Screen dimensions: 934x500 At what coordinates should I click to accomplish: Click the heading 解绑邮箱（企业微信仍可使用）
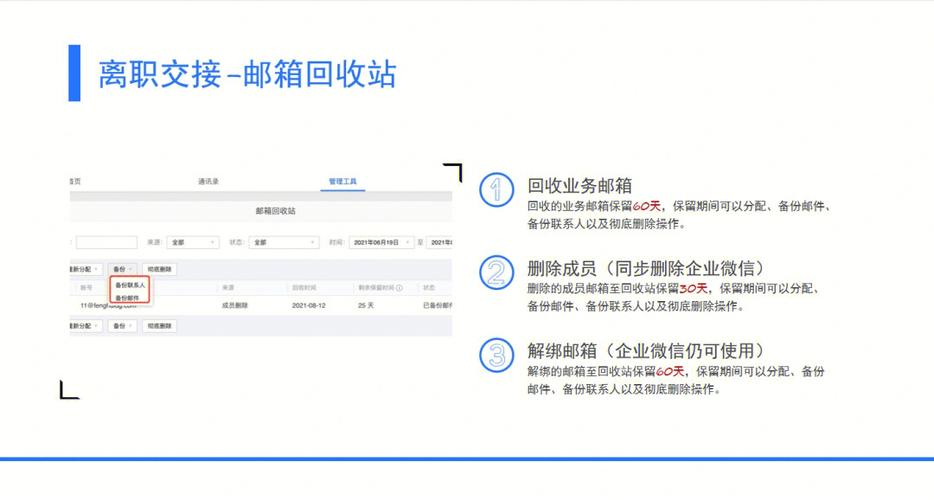coord(646,350)
